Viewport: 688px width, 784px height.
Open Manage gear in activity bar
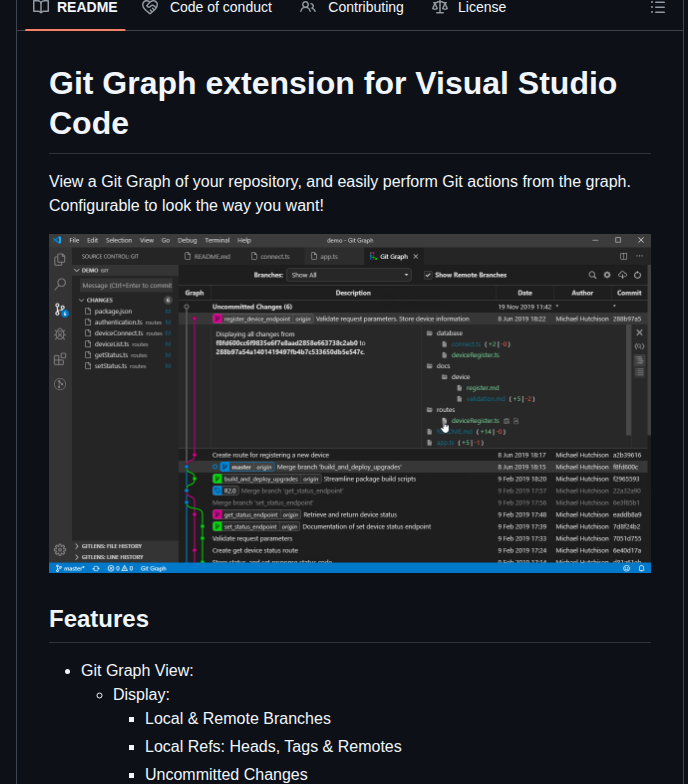pyautogui.click(x=60, y=550)
